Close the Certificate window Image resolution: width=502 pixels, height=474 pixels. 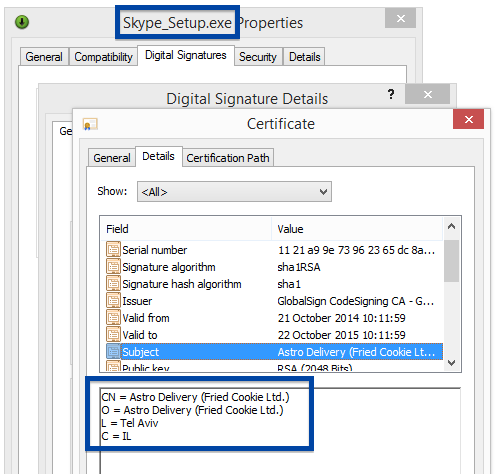tap(468, 119)
